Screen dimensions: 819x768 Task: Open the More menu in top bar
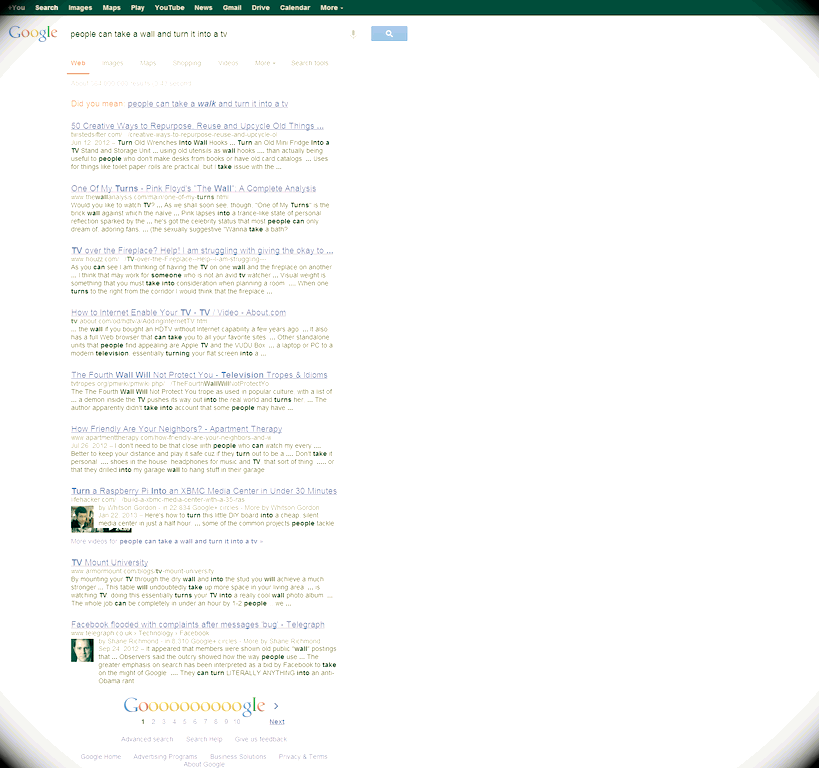tap(332, 8)
